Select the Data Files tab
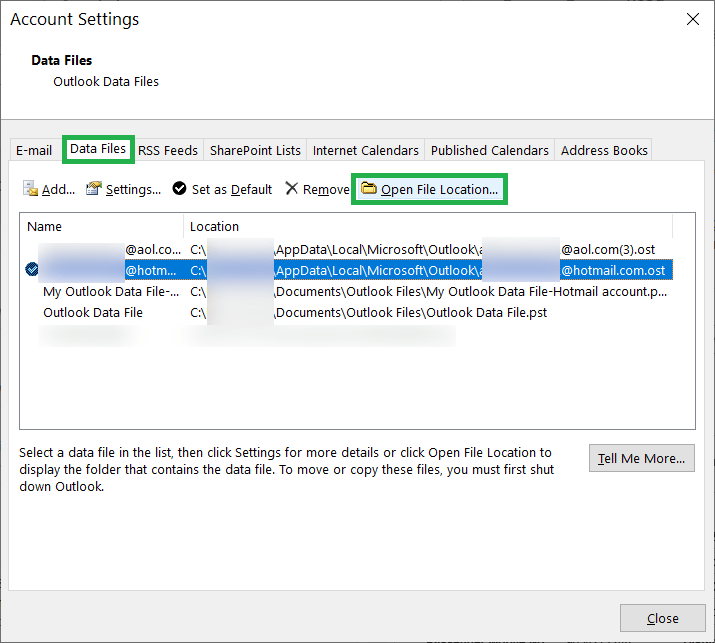 click(98, 149)
